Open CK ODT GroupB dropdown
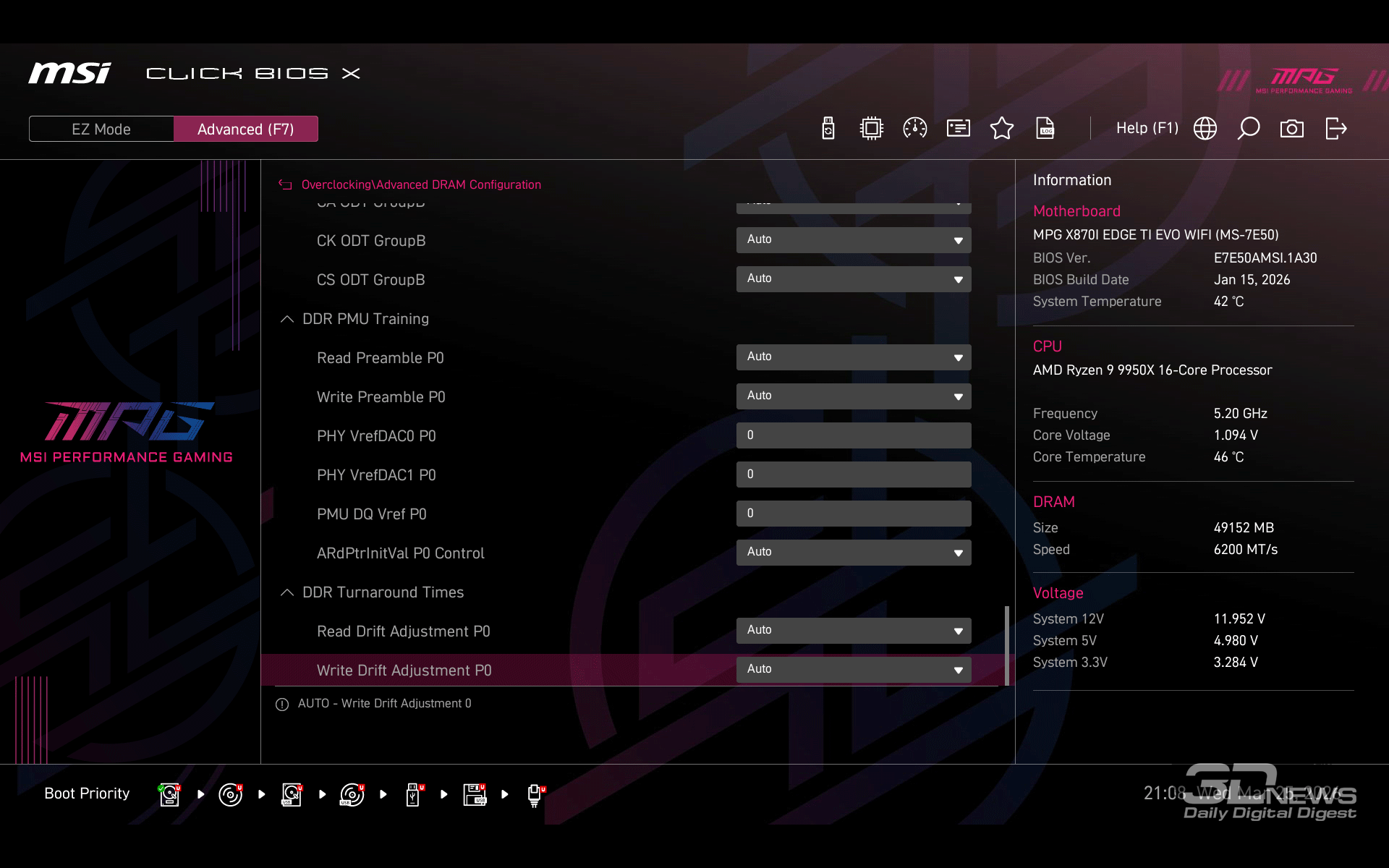 pos(853,240)
